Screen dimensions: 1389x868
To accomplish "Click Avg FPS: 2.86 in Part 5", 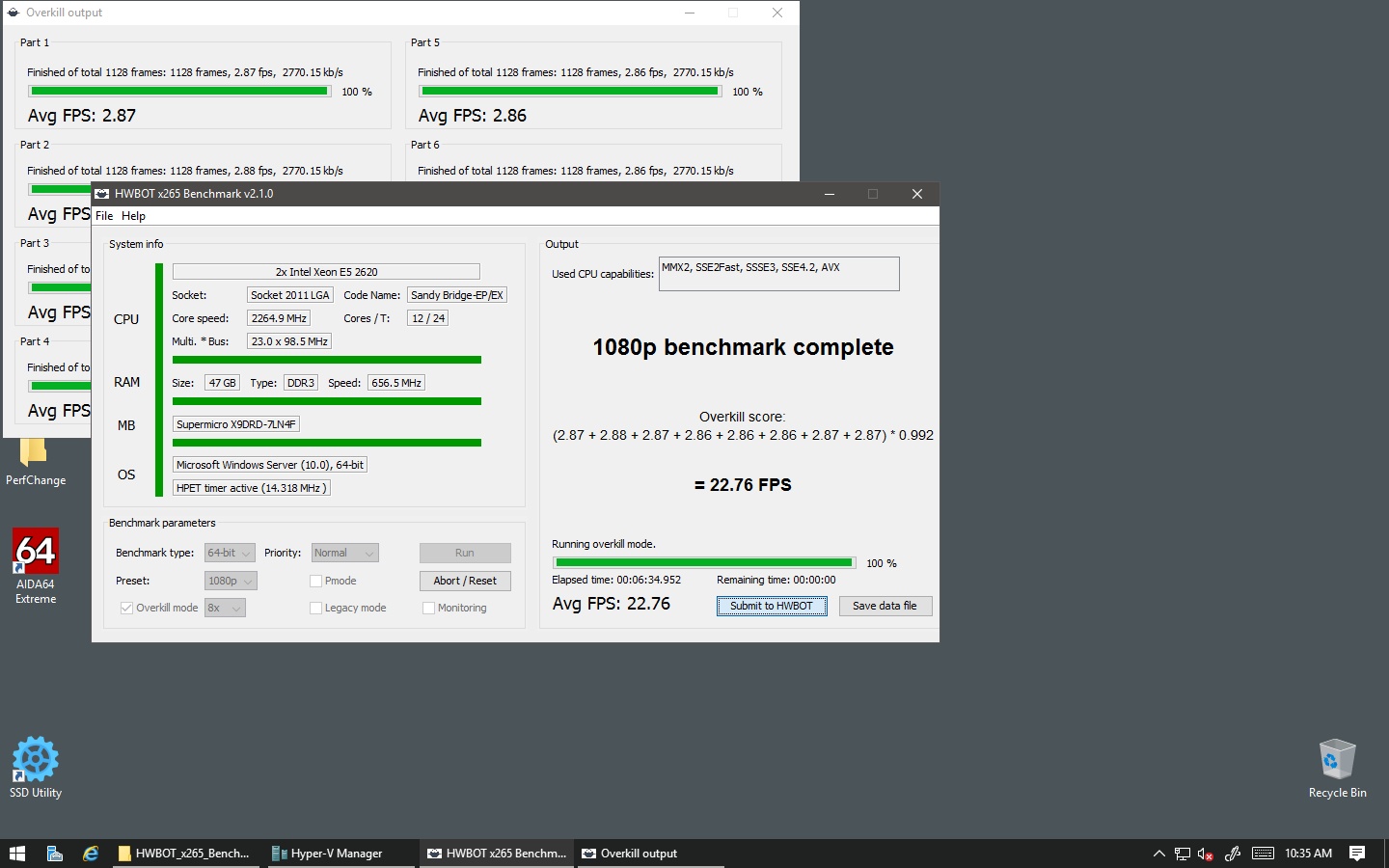I will pyautogui.click(x=473, y=116).
